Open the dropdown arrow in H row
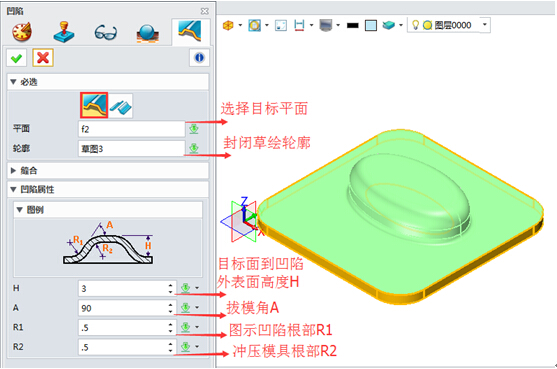 pyautogui.click(x=197, y=288)
